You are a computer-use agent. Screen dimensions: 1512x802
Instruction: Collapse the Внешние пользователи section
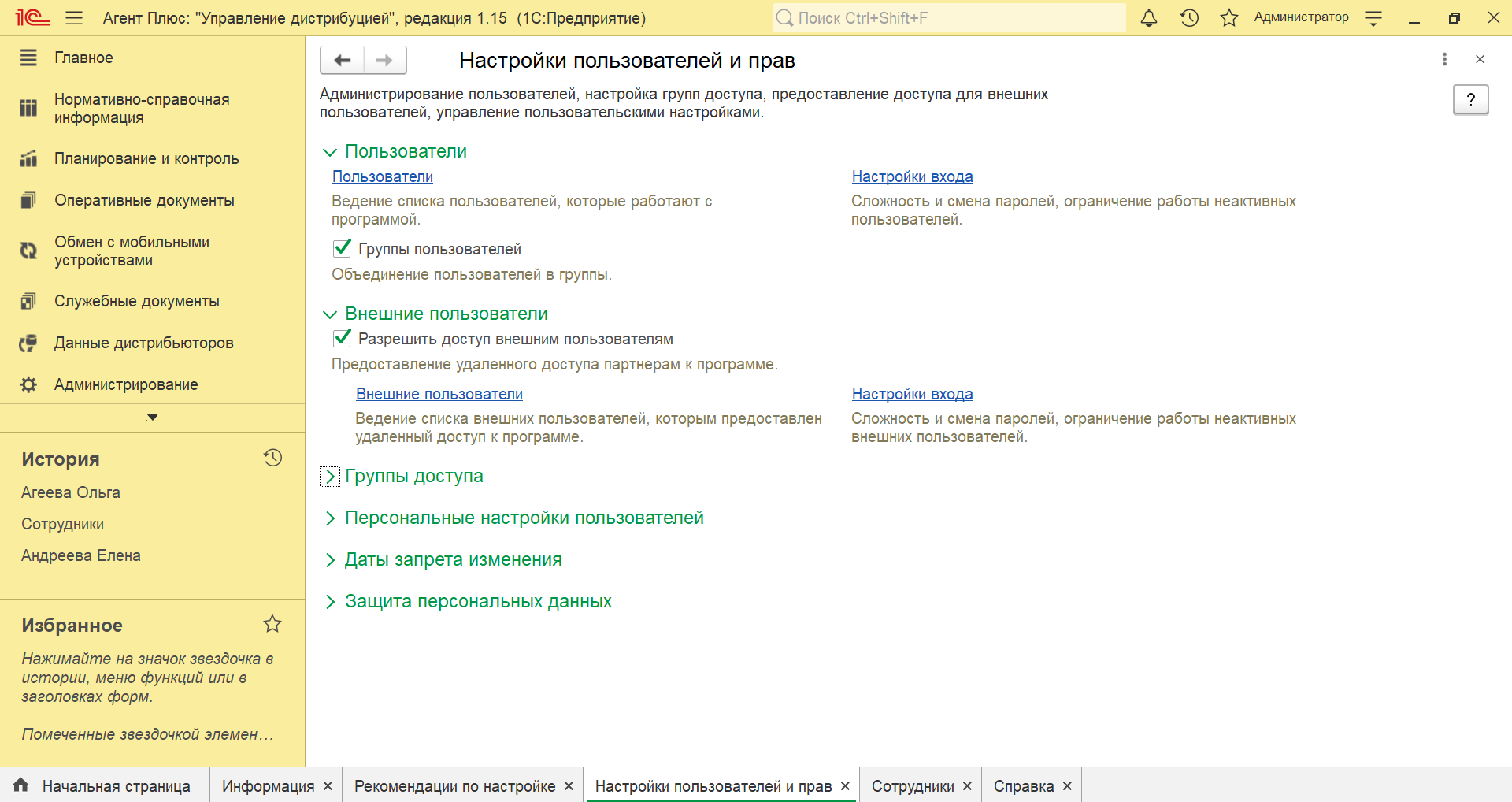(x=330, y=314)
